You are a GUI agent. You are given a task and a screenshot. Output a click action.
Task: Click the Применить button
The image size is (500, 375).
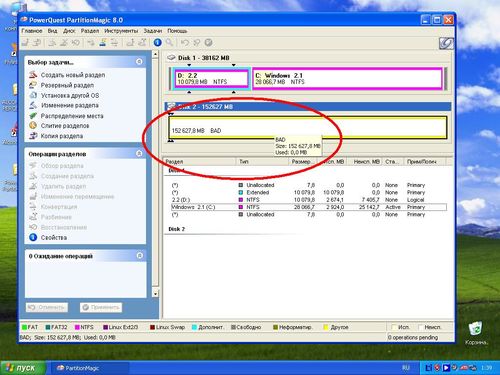(101, 307)
